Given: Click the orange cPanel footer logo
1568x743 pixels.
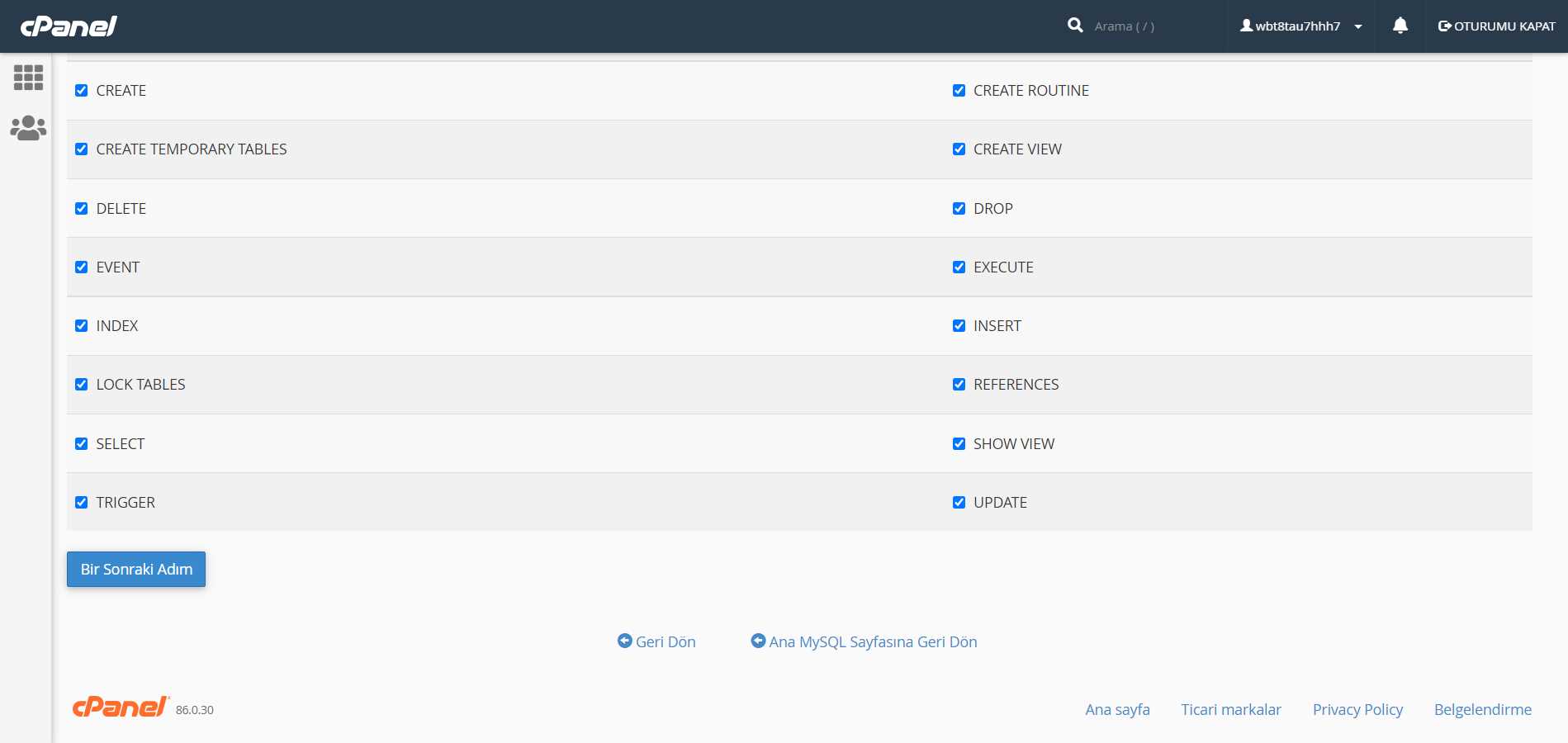Looking at the screenshot, I should [121, 707].
